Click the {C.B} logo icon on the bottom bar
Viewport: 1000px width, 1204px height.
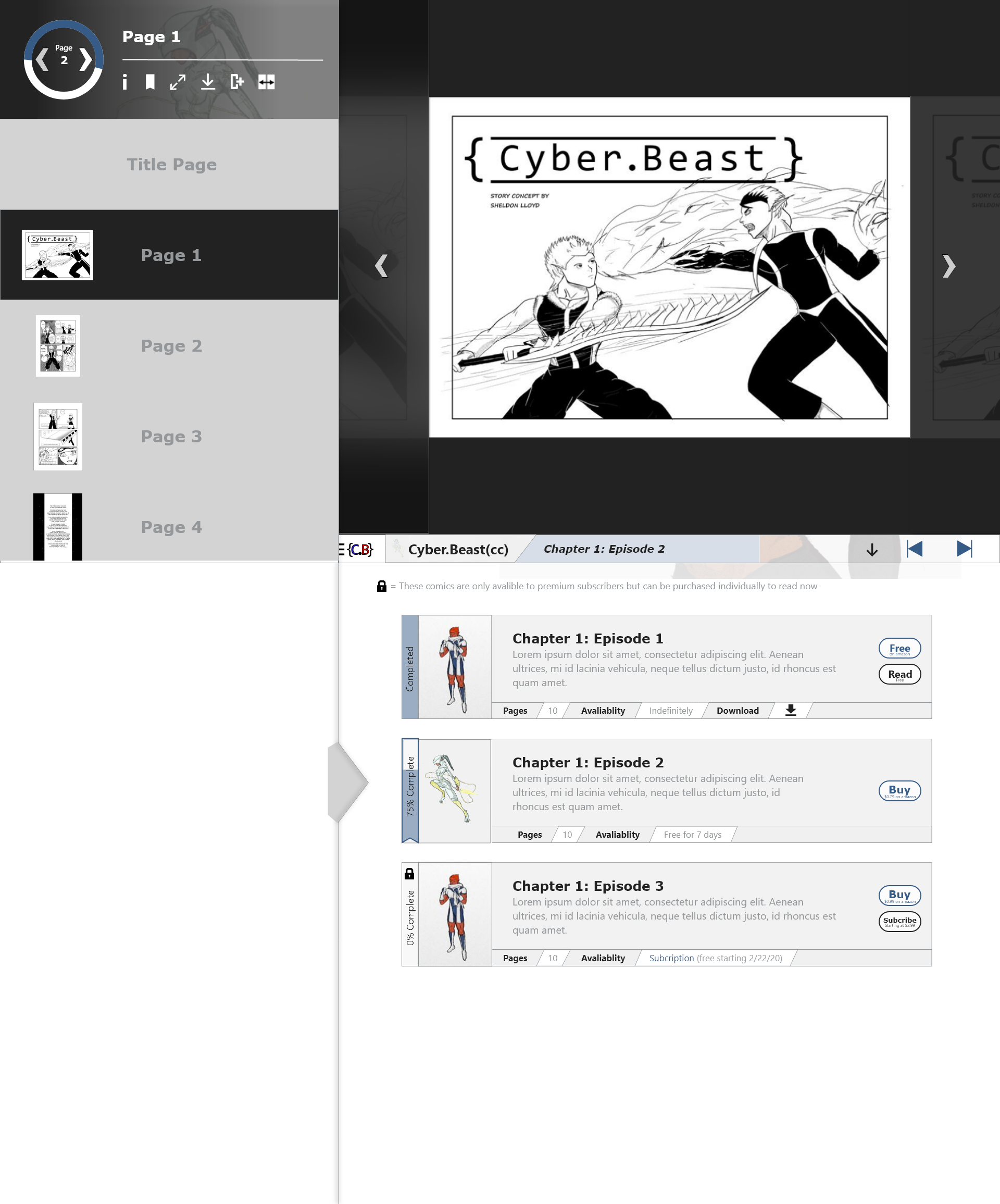tap(359, 549)
